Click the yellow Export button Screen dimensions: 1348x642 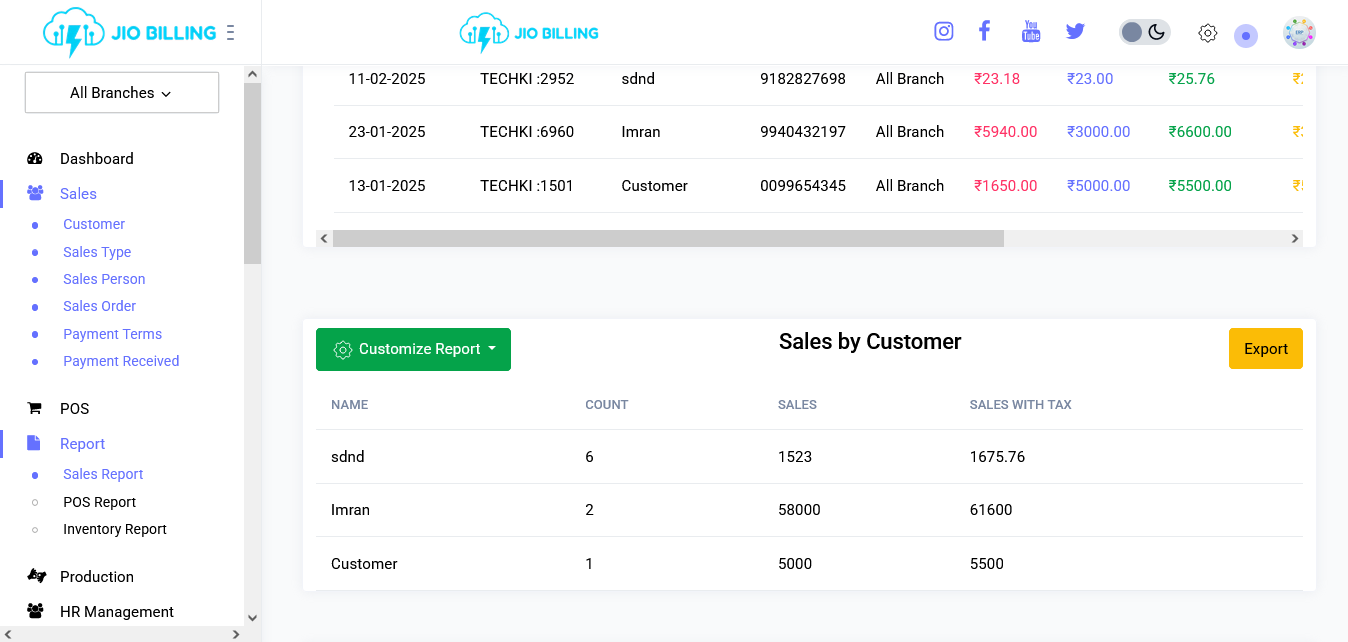1265,349
